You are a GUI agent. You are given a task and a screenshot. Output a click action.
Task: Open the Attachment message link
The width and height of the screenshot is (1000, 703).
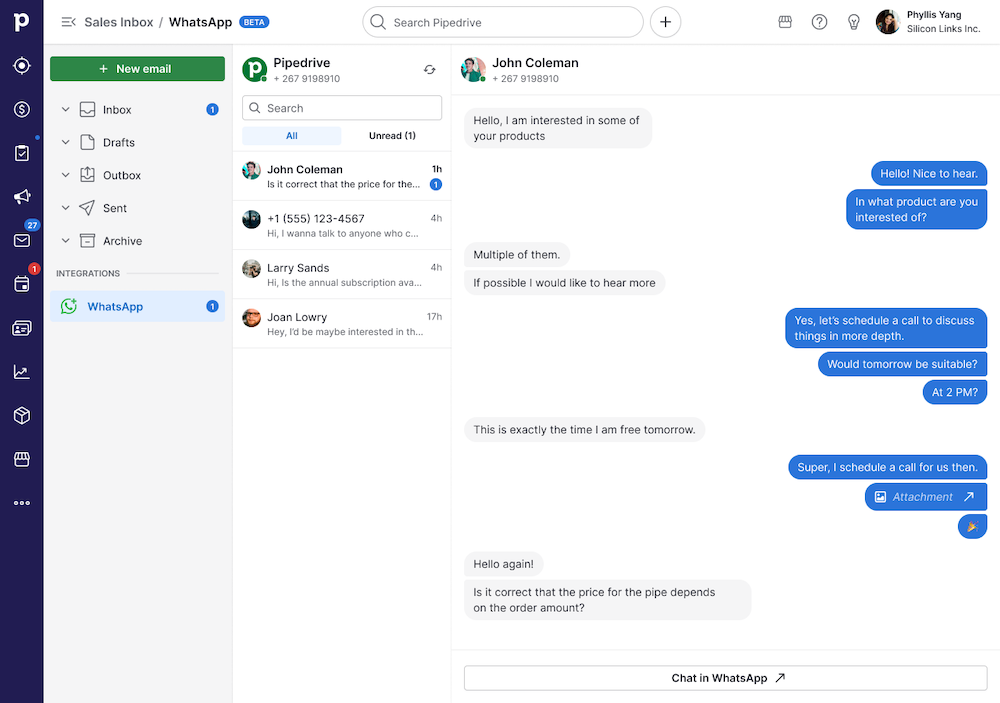925,497
